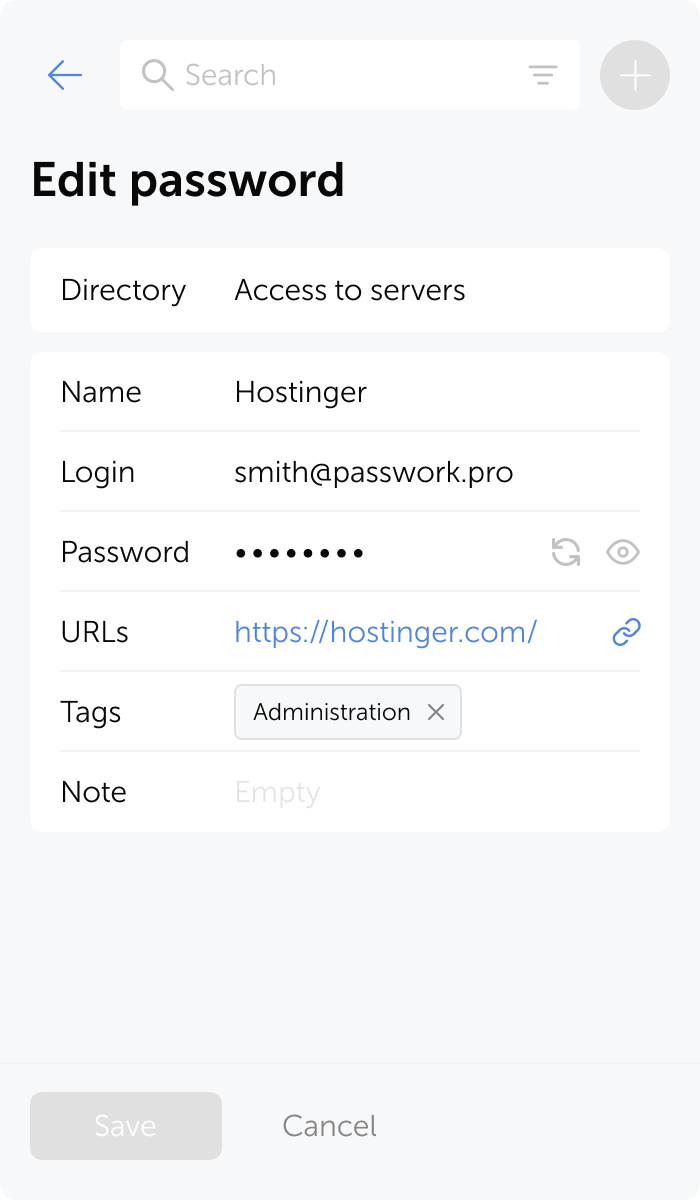Click the Cancel button
Viewport: 700px width, 1200px height.
[x=329, y=1126]
